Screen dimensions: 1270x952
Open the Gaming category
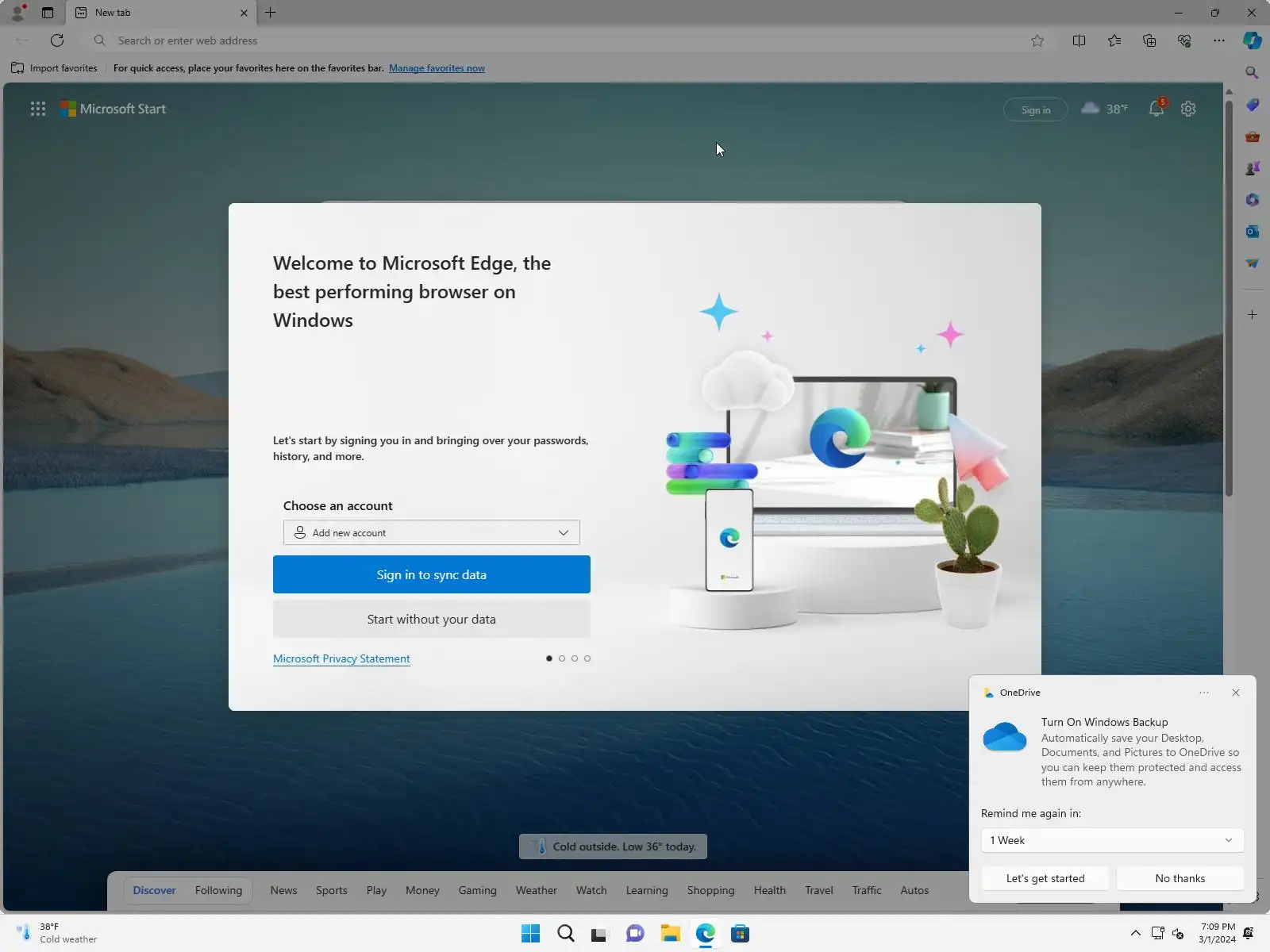pyautogui.click(x=477, y=890)
